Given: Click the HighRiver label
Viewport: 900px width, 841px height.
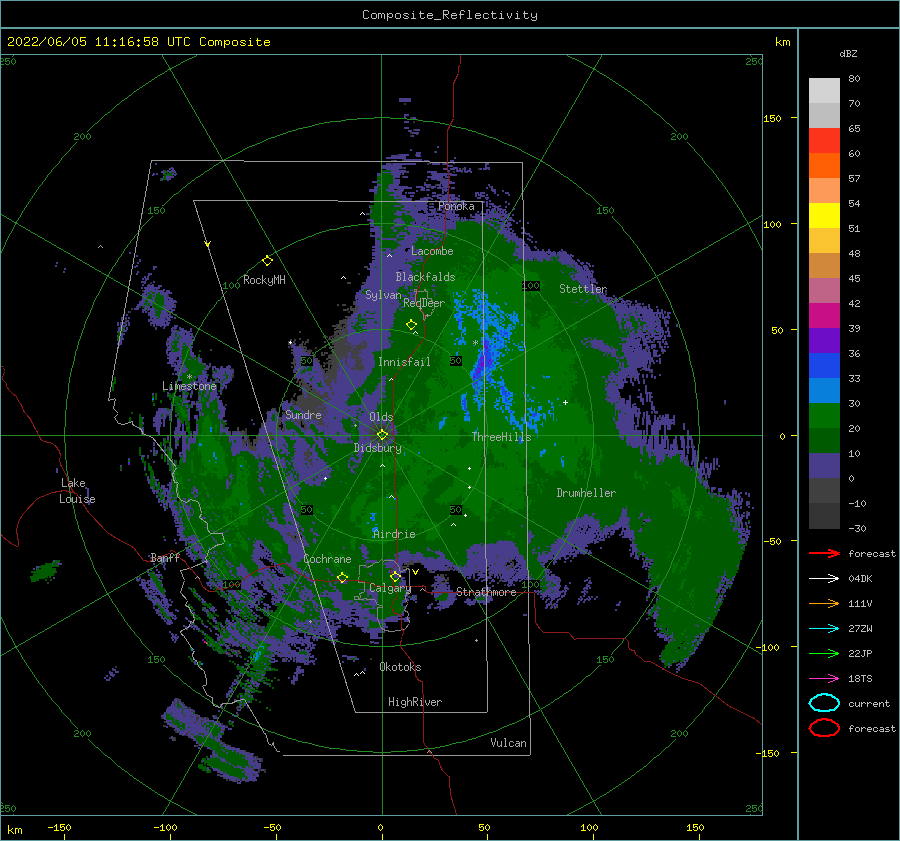Looking at the screenshot, I should (415, 702).
